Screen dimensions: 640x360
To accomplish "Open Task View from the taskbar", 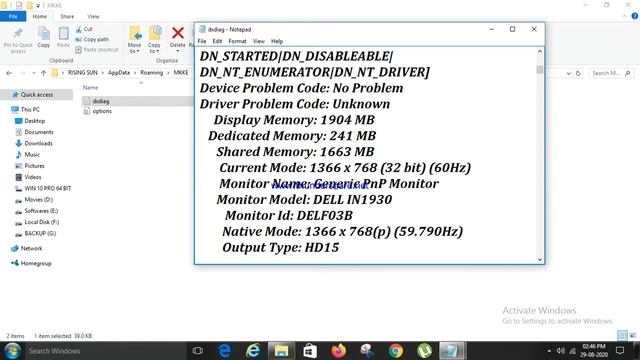I will point(198,351).
